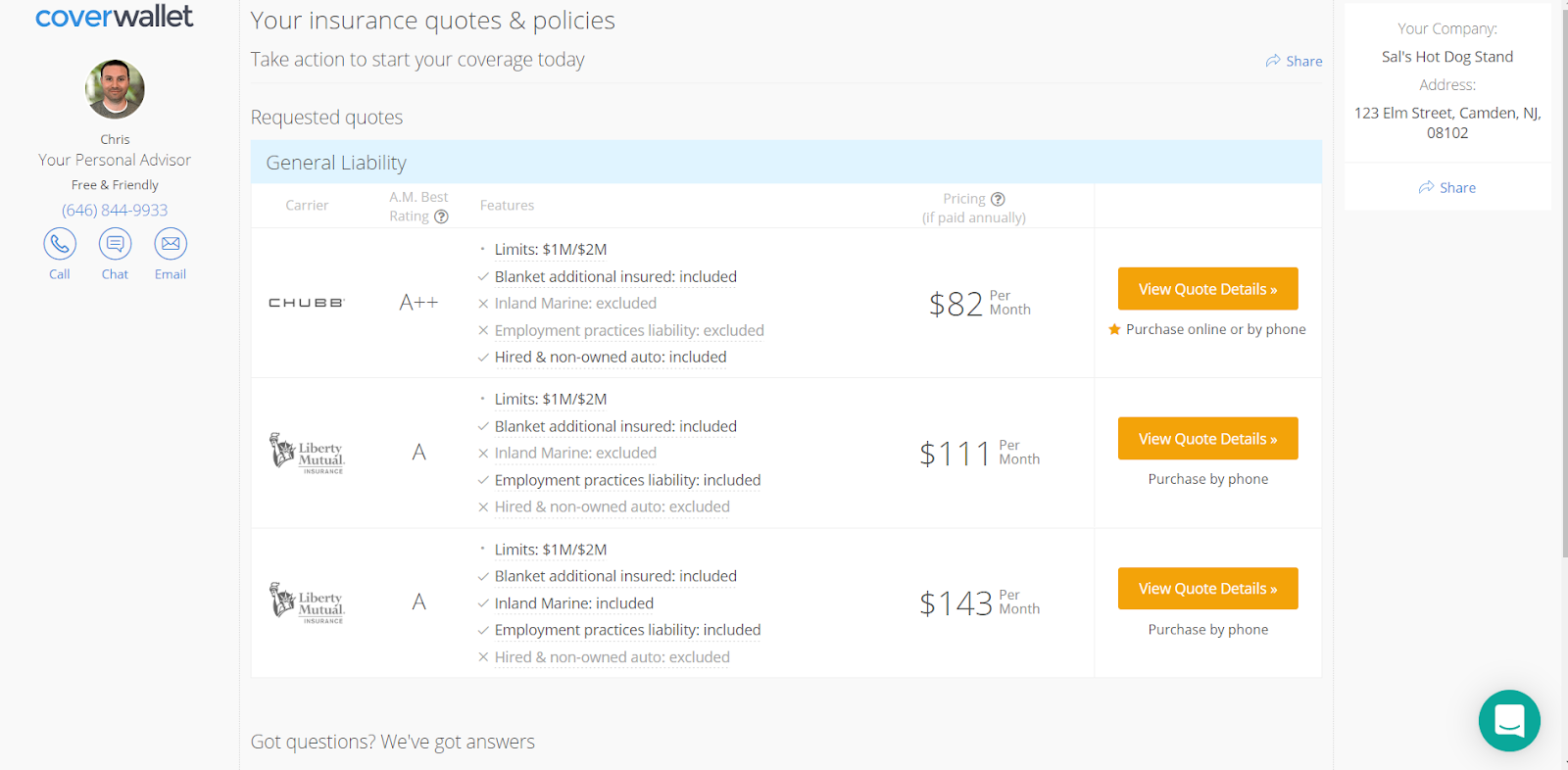
Task: Click Share under the company address
Action: (1447, 188)
